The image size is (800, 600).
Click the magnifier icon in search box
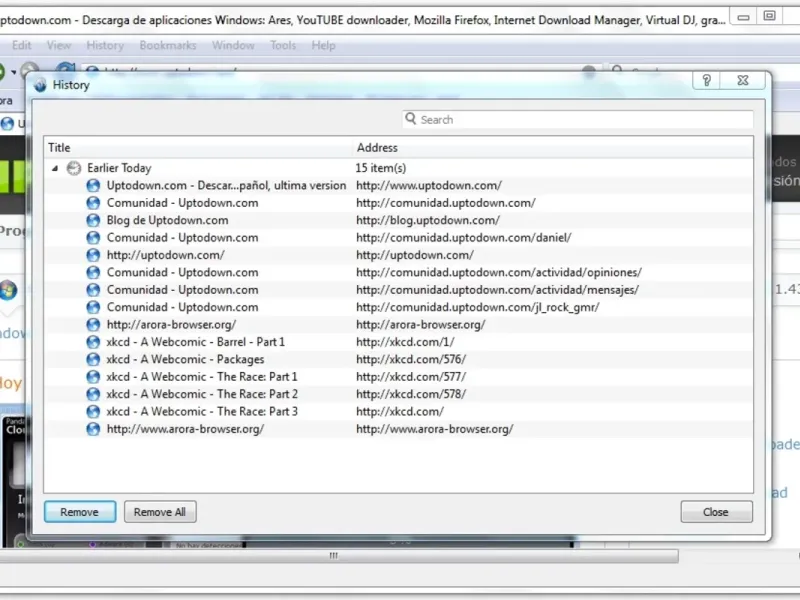point(411,119)
